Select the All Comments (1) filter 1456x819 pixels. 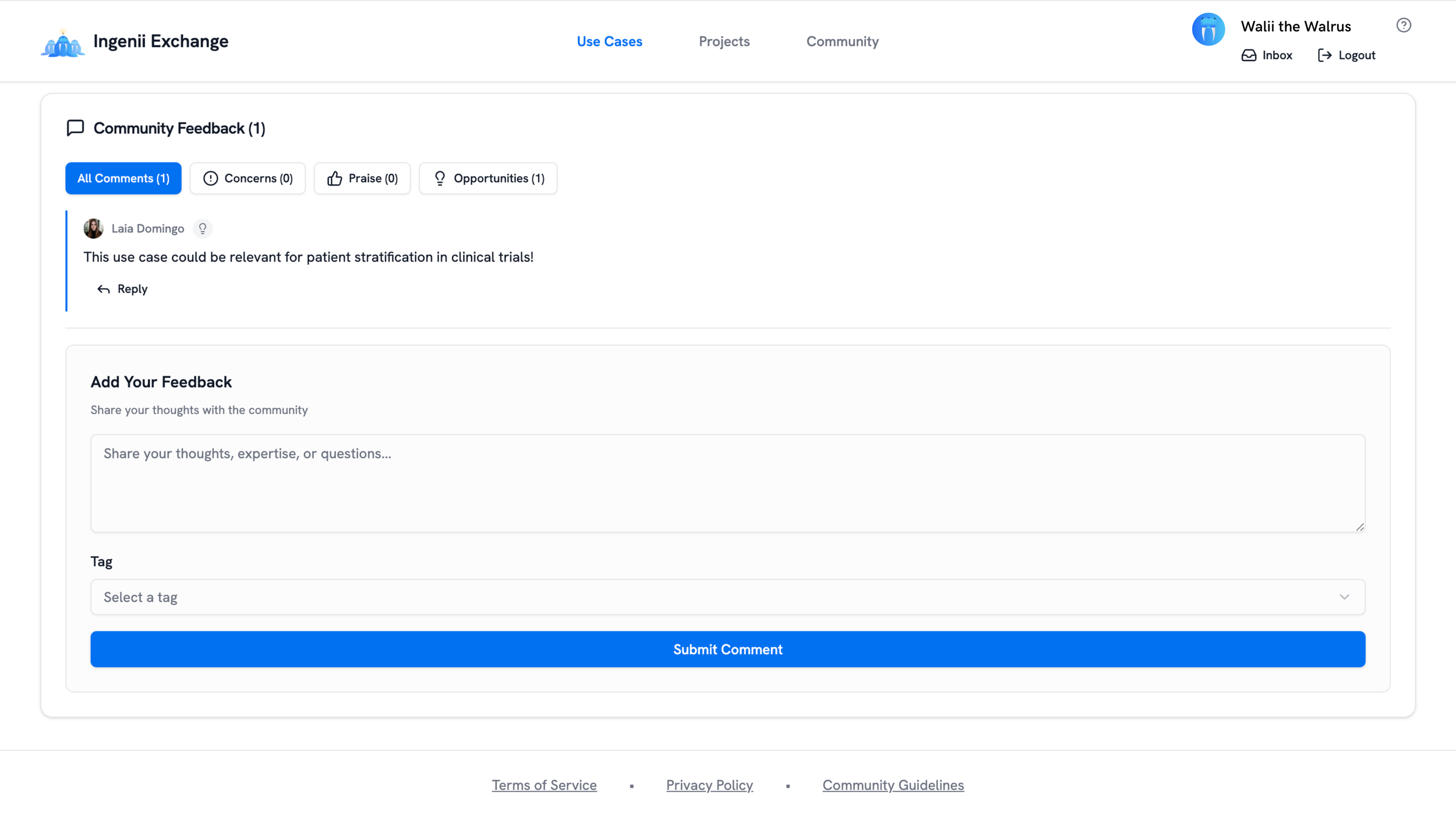click(x=123, y=178)
